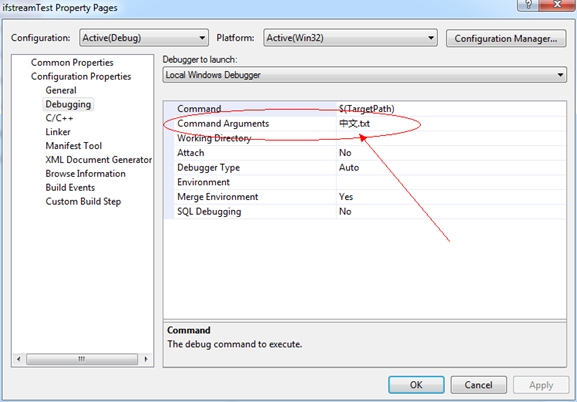
Task: Open the Platform dropdown
Action: (x=350, y=38)
